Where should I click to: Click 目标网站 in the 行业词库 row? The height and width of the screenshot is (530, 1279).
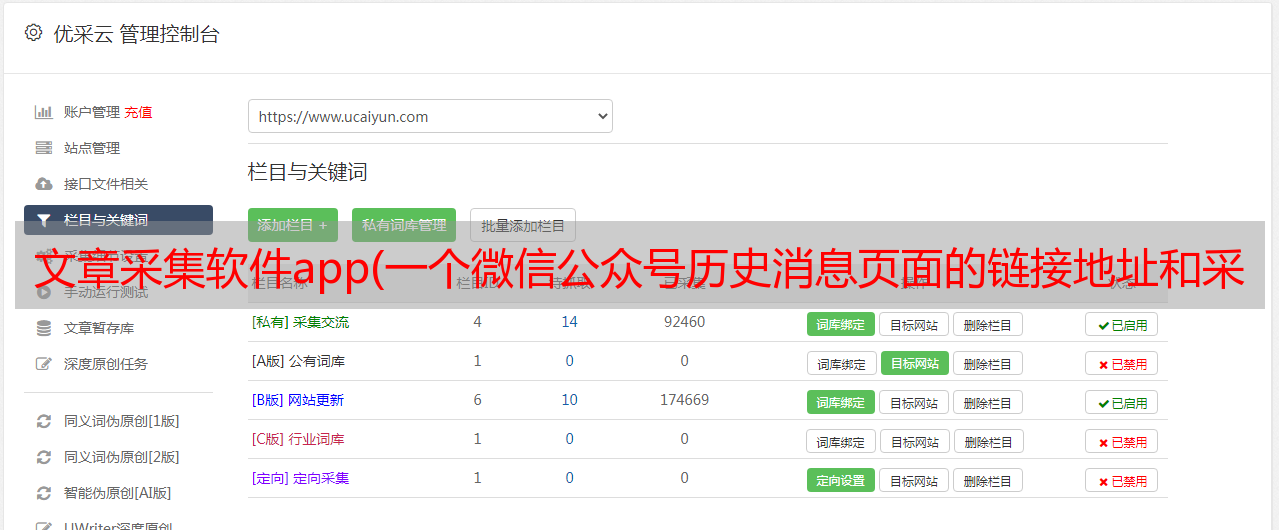click(x=914, y=441)
